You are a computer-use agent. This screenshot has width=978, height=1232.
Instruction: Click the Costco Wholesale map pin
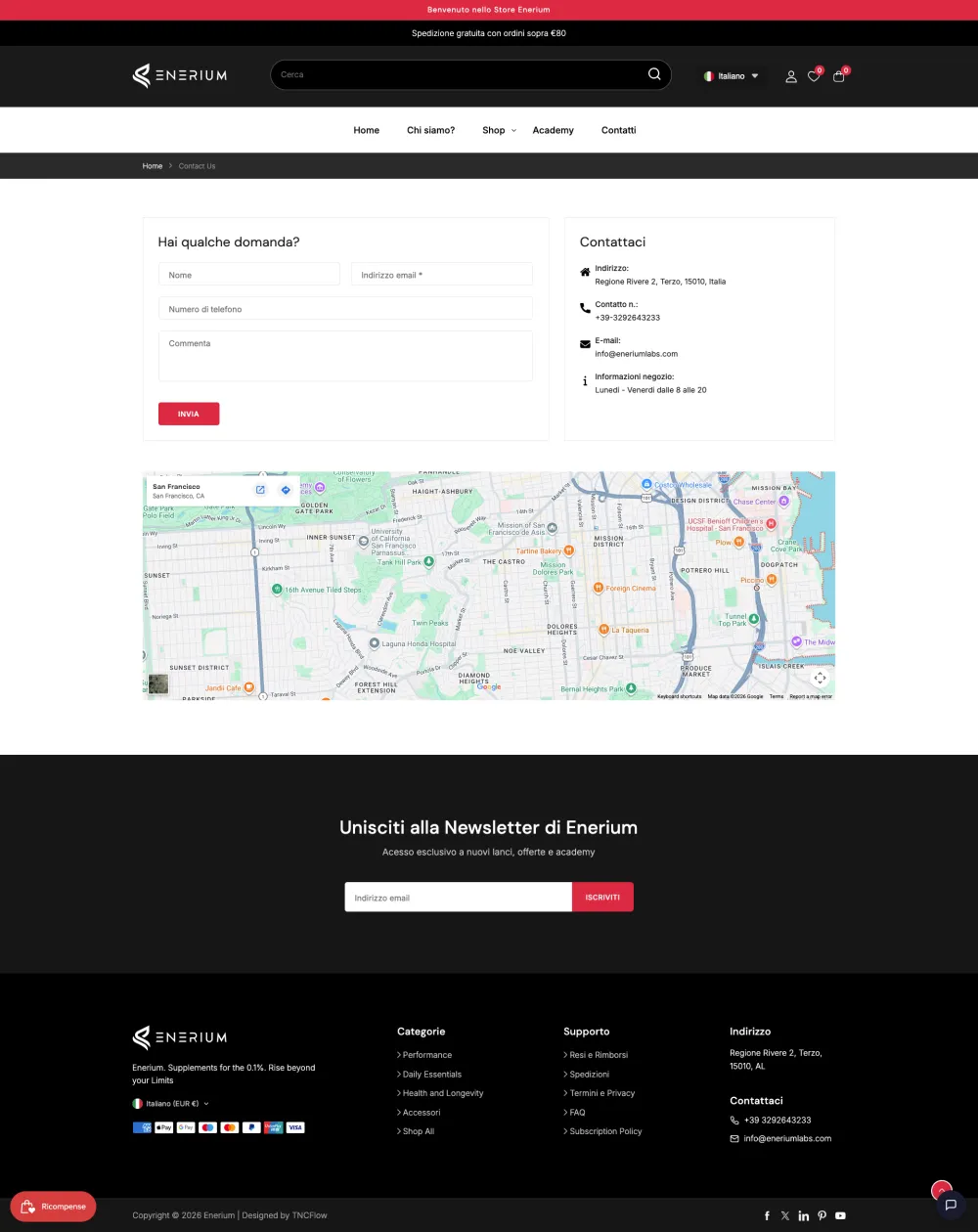[646, 484]
